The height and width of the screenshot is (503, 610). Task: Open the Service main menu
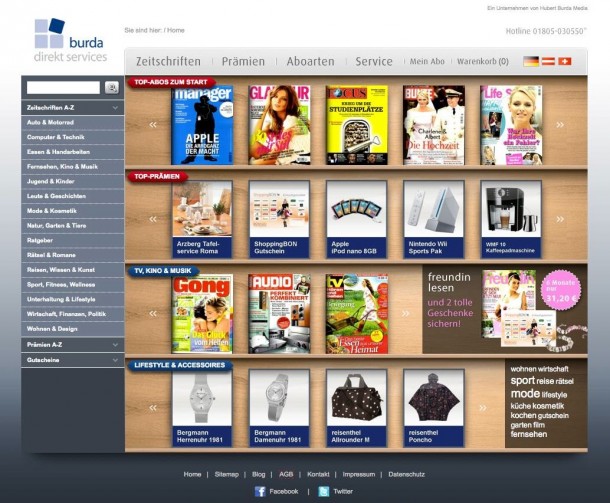[x=374, y=61]
